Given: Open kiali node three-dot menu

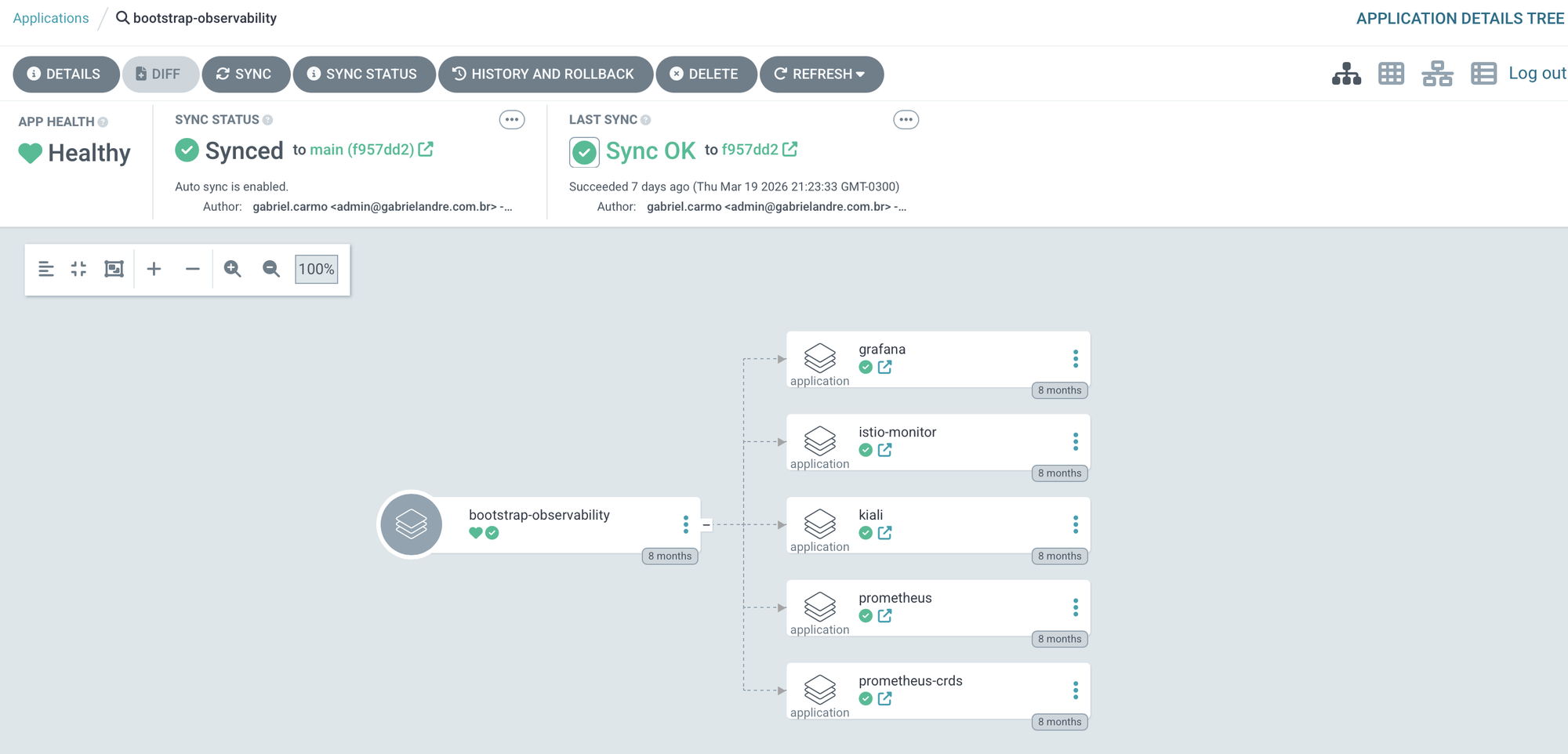Looking at the screenshot, I should coord(1075,524).
